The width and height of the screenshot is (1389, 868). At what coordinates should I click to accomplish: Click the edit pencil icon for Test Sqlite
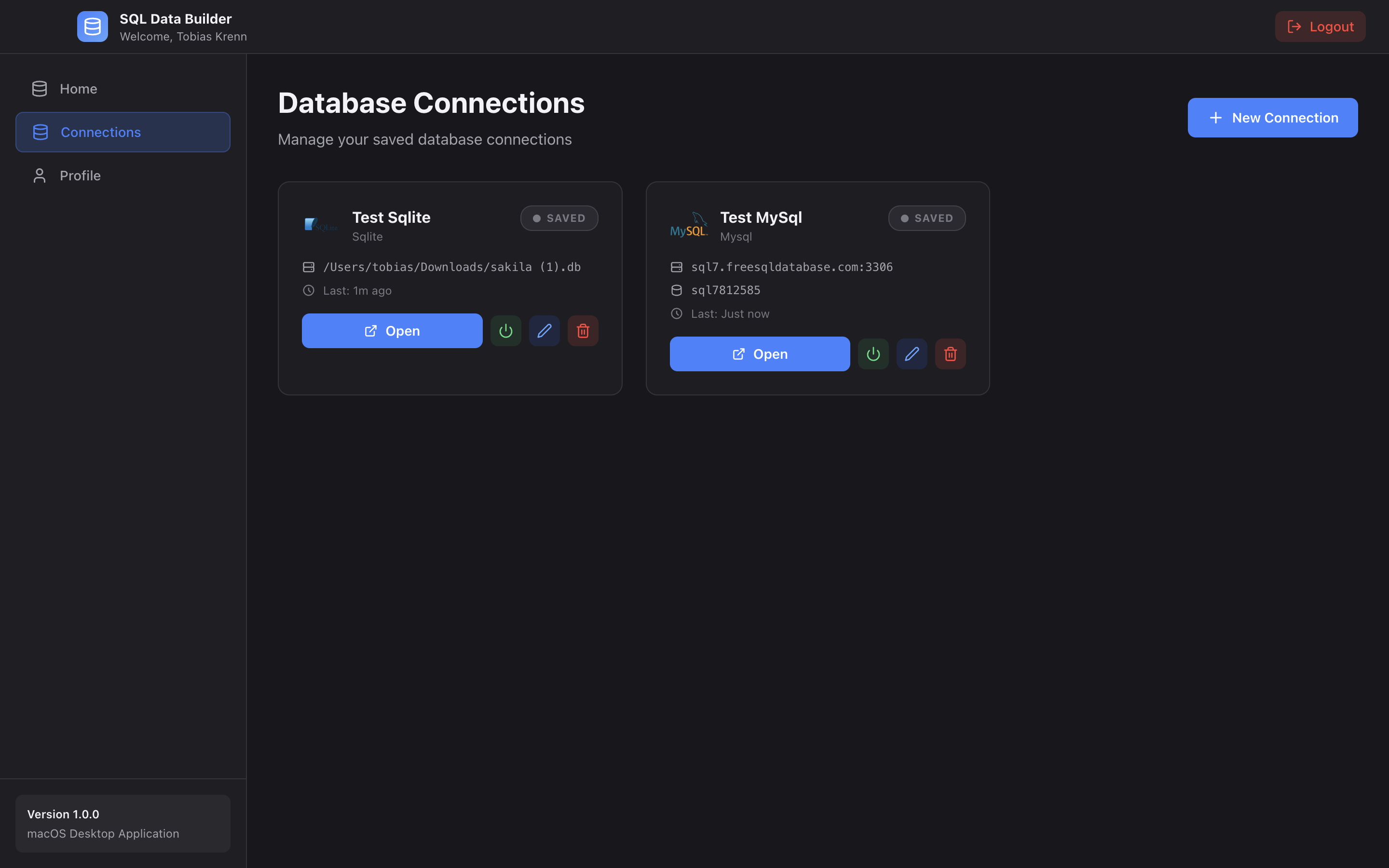point(544,331)
